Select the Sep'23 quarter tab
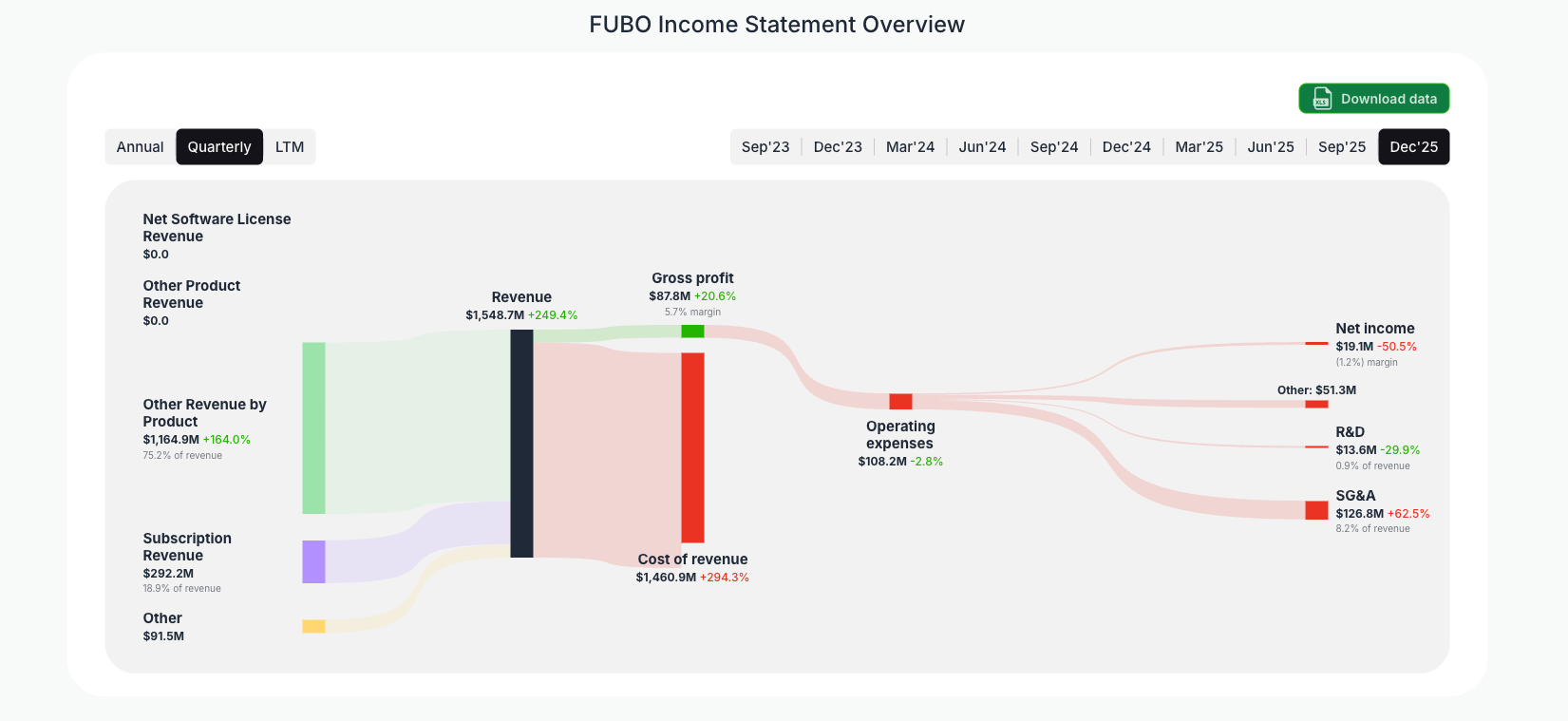The width and height of the screenshot is (1568, 721). pyautogui.click(x=765, y=146)
